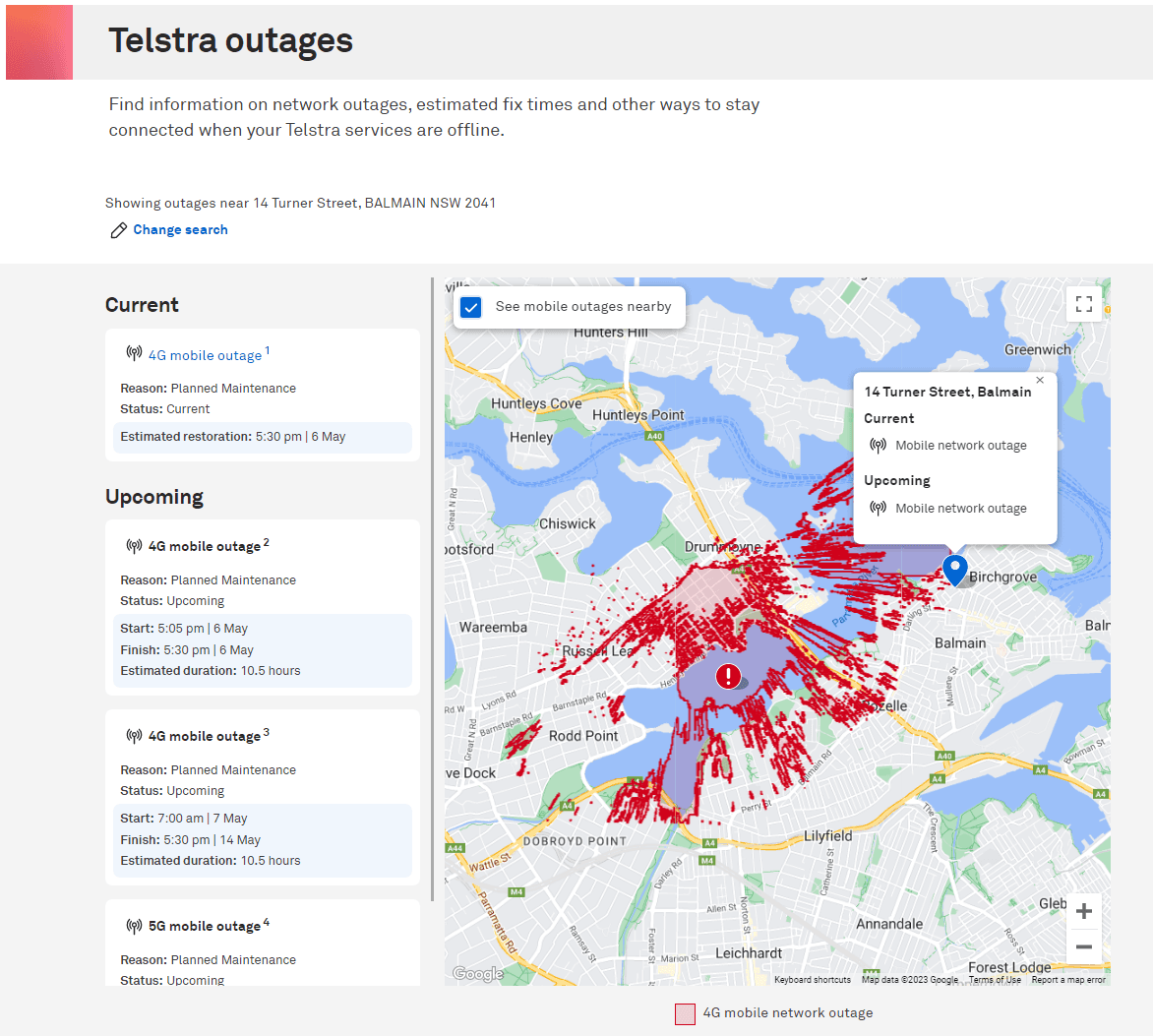Open the current 4G mobile outage link
This screenshot has height=1036, width=1153.
coord(206,355)
